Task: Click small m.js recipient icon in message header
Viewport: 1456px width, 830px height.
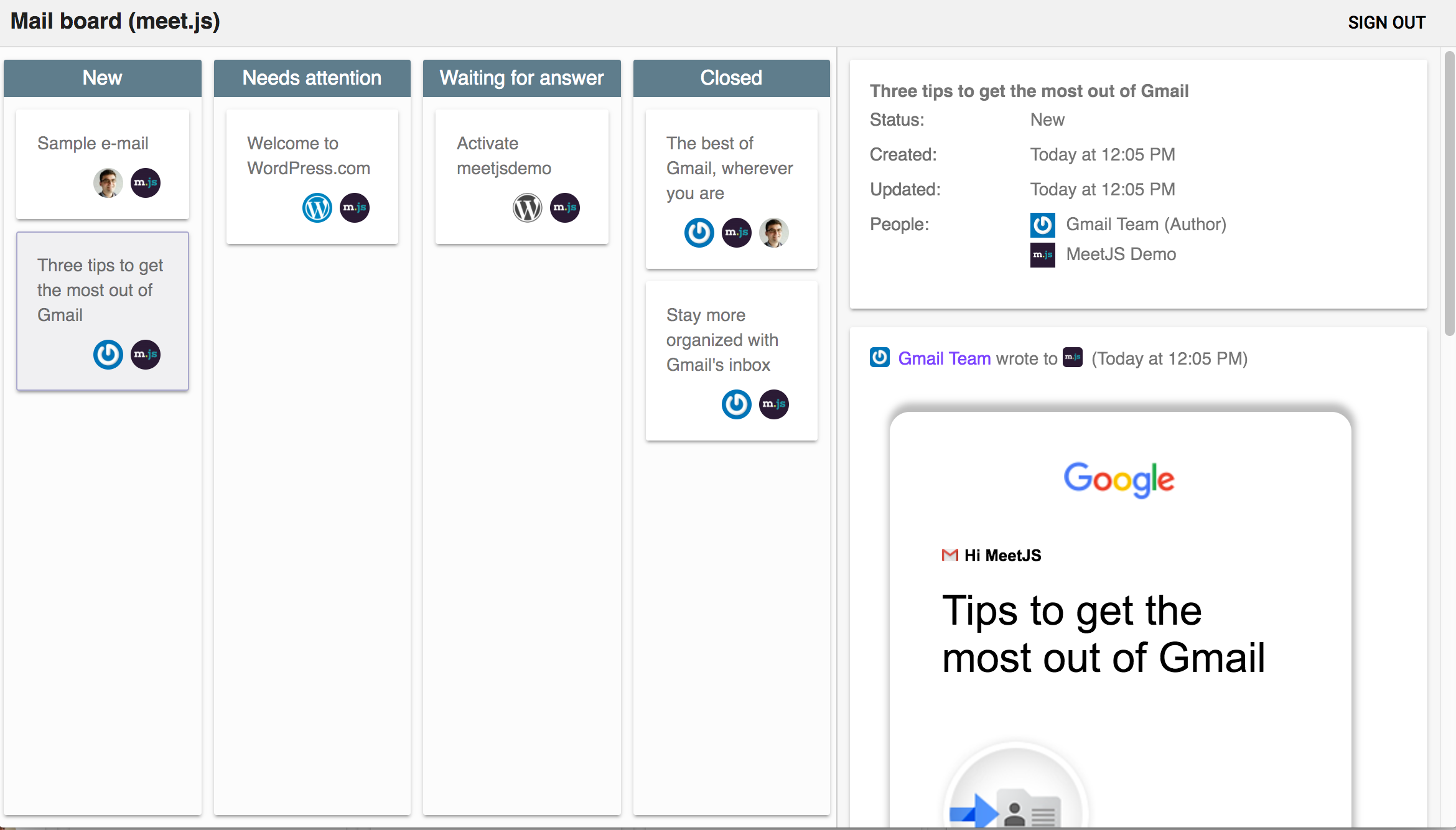Action: coord(1073,358)
